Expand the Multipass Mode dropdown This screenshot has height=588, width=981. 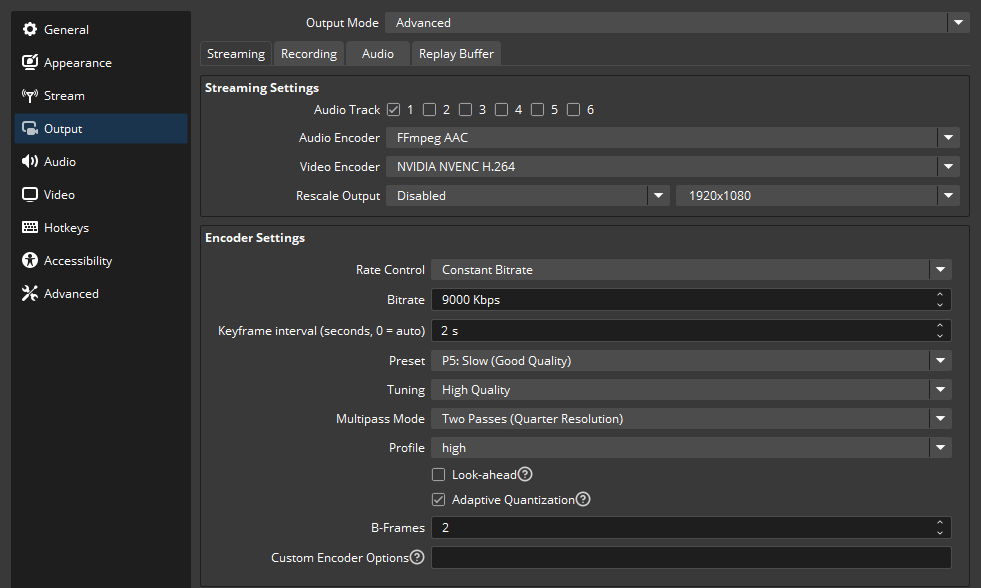[x=690, y=419]
